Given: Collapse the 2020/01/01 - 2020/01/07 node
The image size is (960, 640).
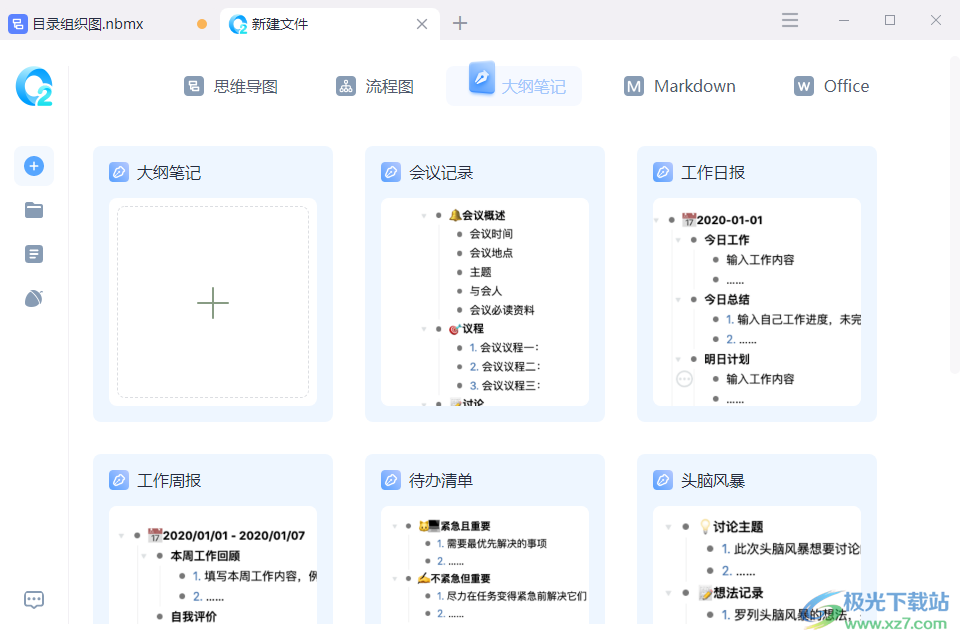Looking at the screenshot, I should 121,536.
